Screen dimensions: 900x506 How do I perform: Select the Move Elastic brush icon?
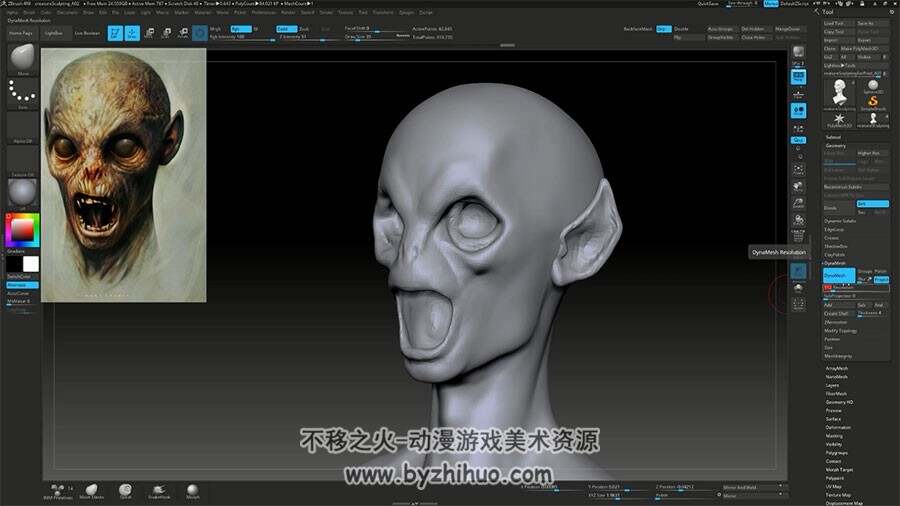91,491
